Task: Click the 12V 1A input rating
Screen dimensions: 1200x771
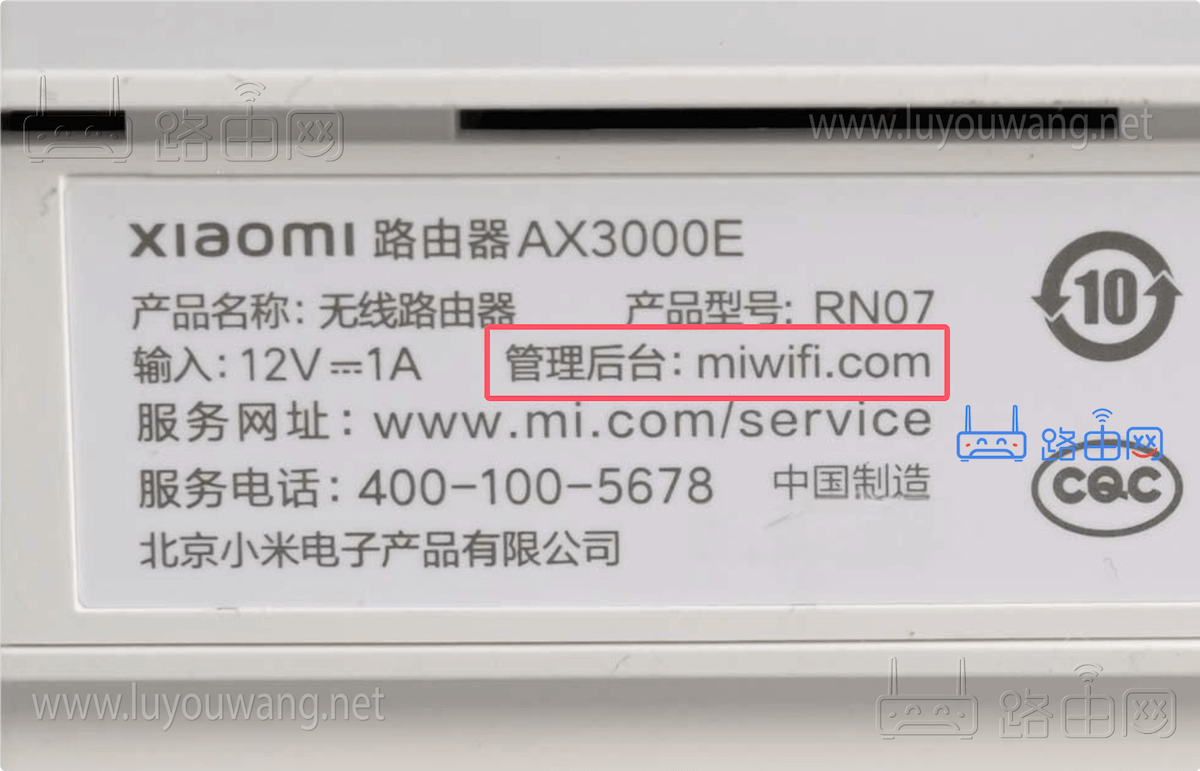Action: (331, 366)
